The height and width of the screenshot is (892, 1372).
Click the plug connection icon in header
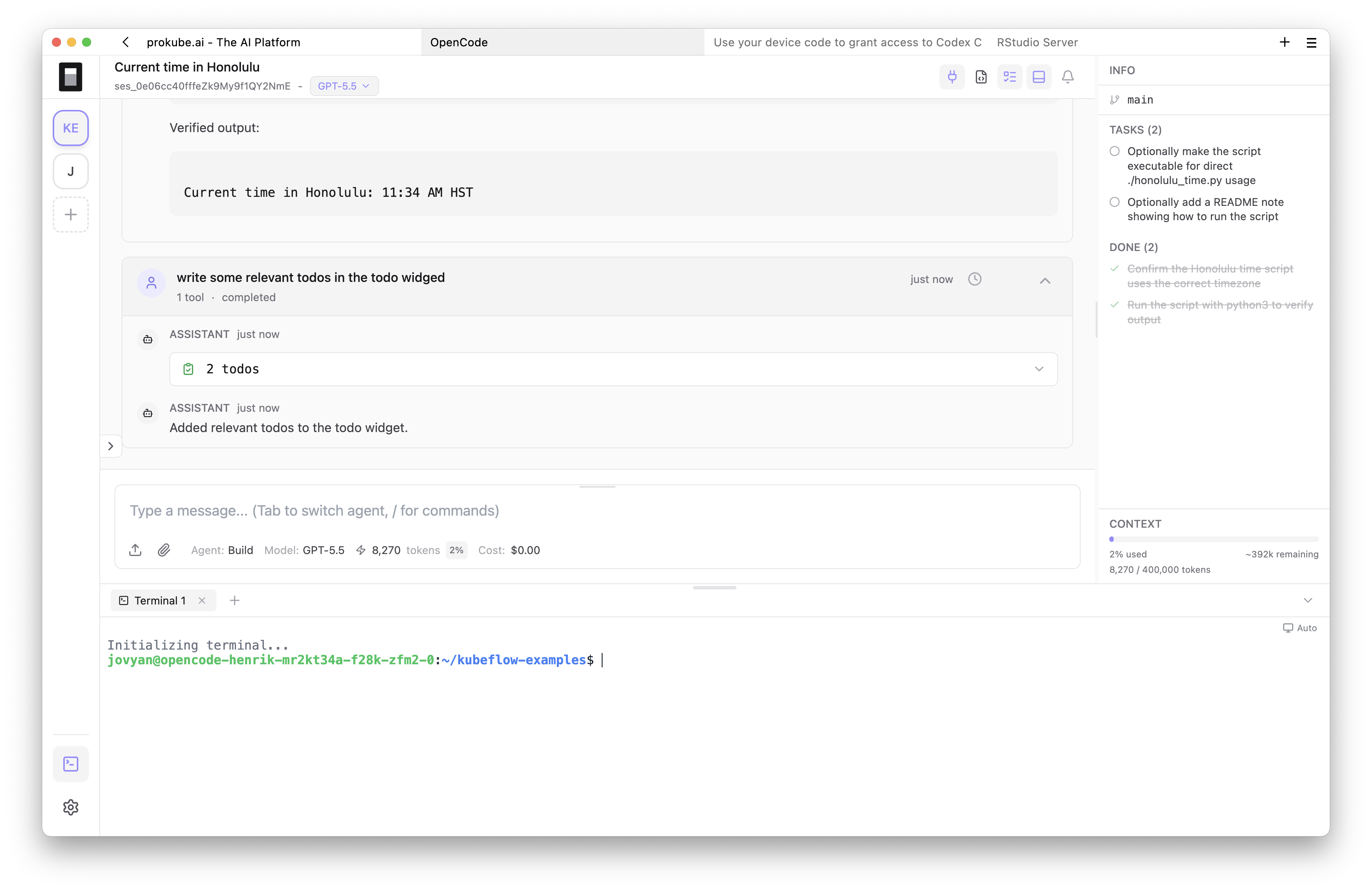[x=952, y=77]
